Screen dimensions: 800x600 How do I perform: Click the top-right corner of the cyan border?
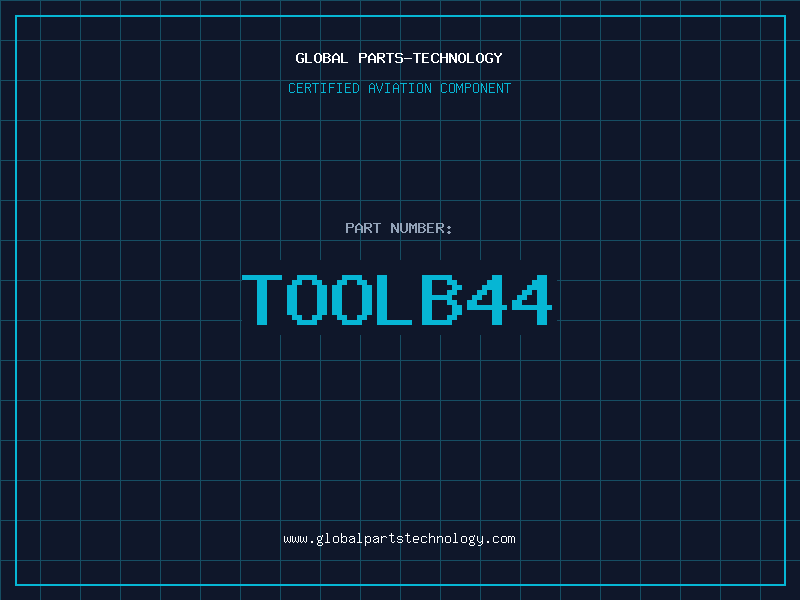click(785, 15)
